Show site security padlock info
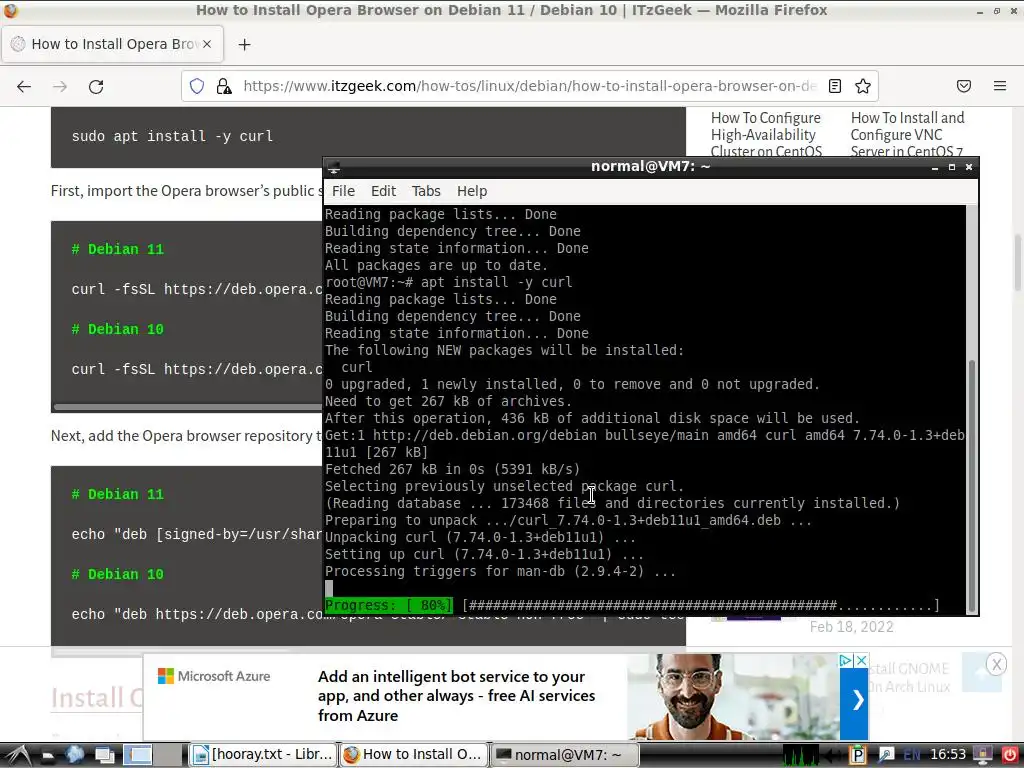 [224, 86]
